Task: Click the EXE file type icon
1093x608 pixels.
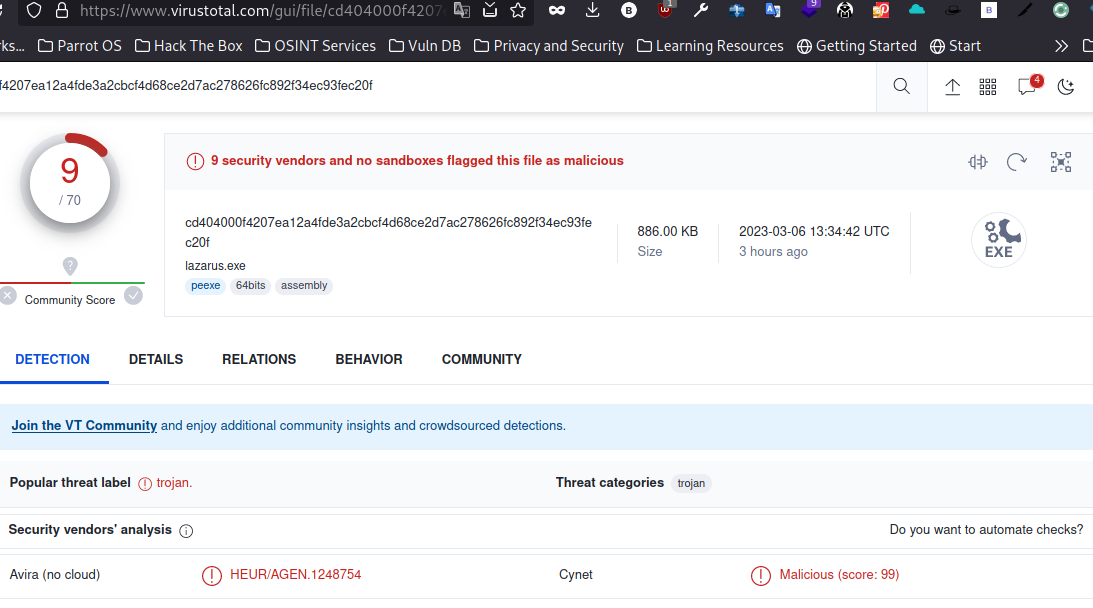Action: (x=999, y=240)
